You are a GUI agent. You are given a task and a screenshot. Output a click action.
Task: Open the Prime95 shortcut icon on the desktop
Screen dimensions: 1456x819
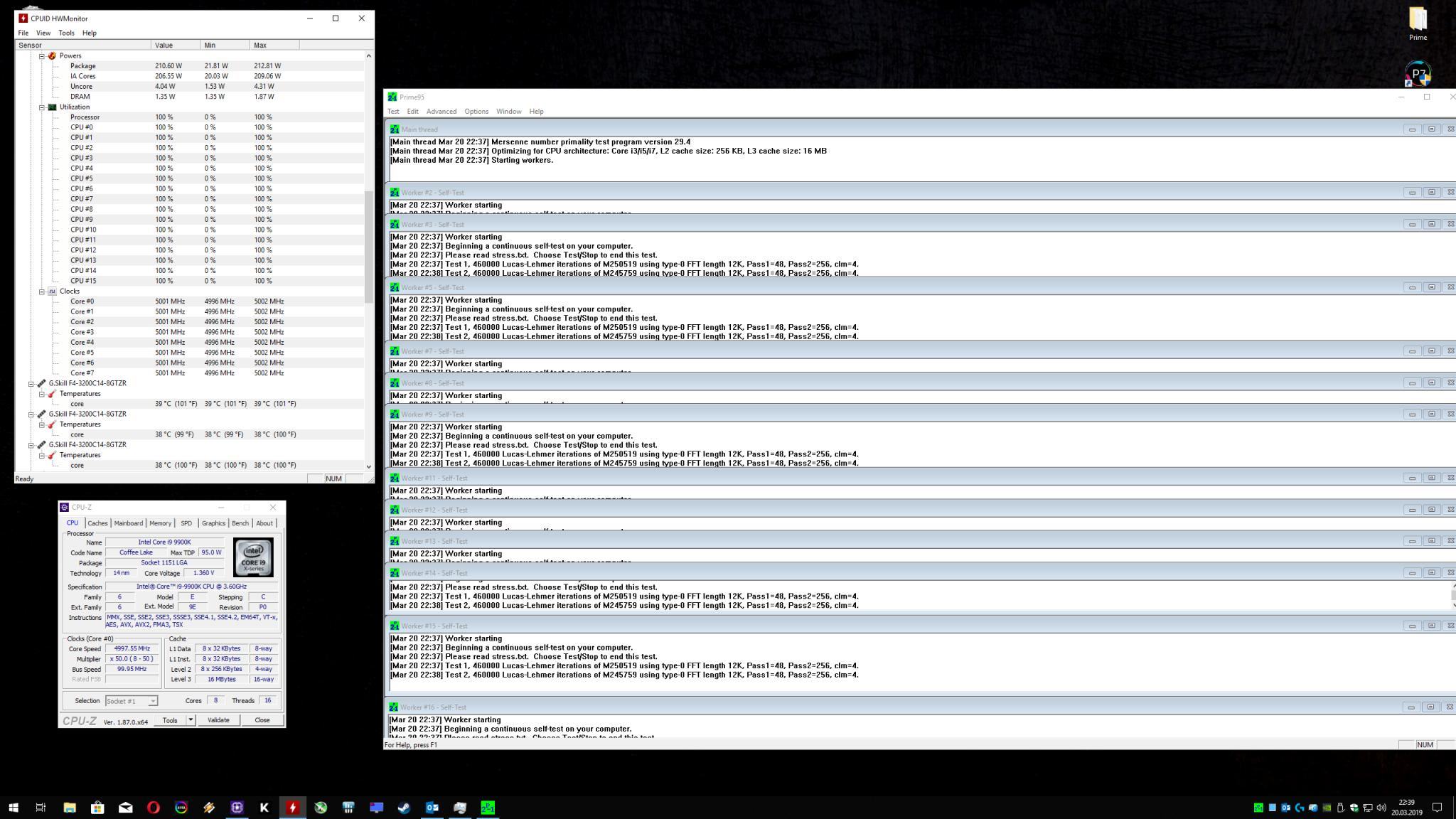tap(1418, 74)
